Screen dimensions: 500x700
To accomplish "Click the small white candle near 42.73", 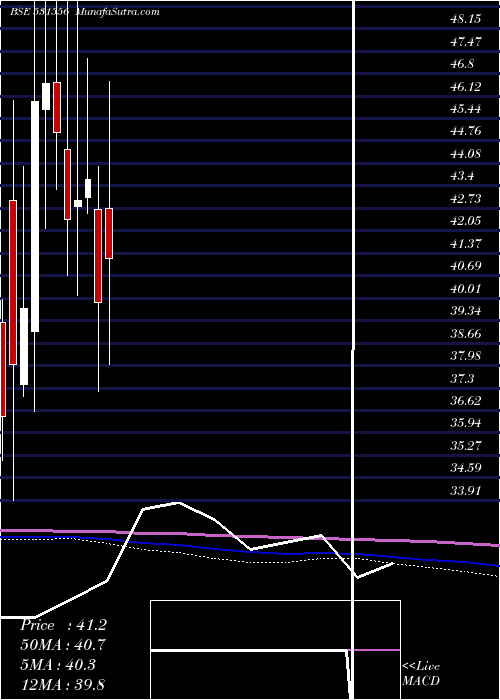I will (78, 203).
